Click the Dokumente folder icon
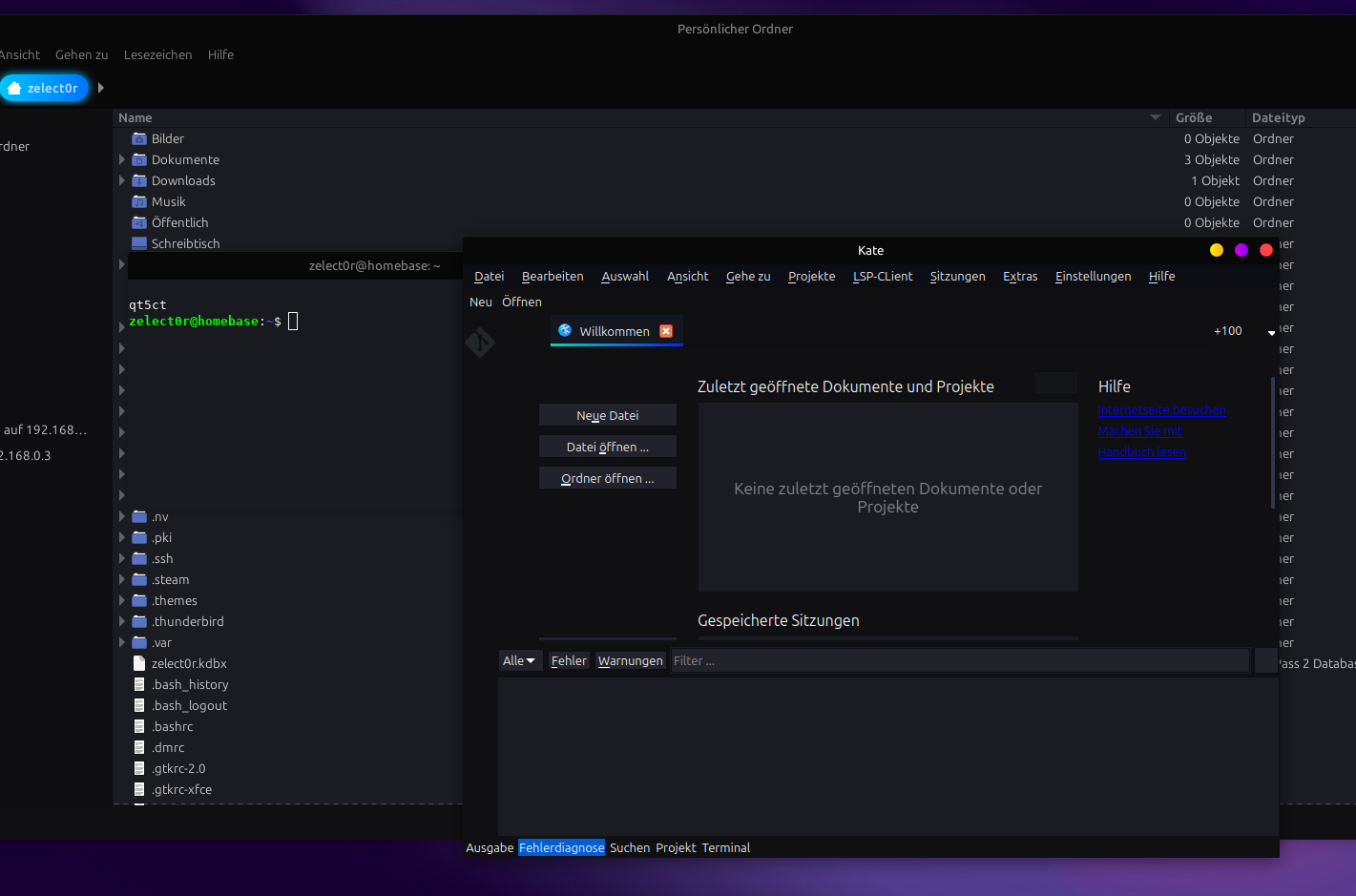This screenshot has width=1356, height=896. [x=139, y=159]
